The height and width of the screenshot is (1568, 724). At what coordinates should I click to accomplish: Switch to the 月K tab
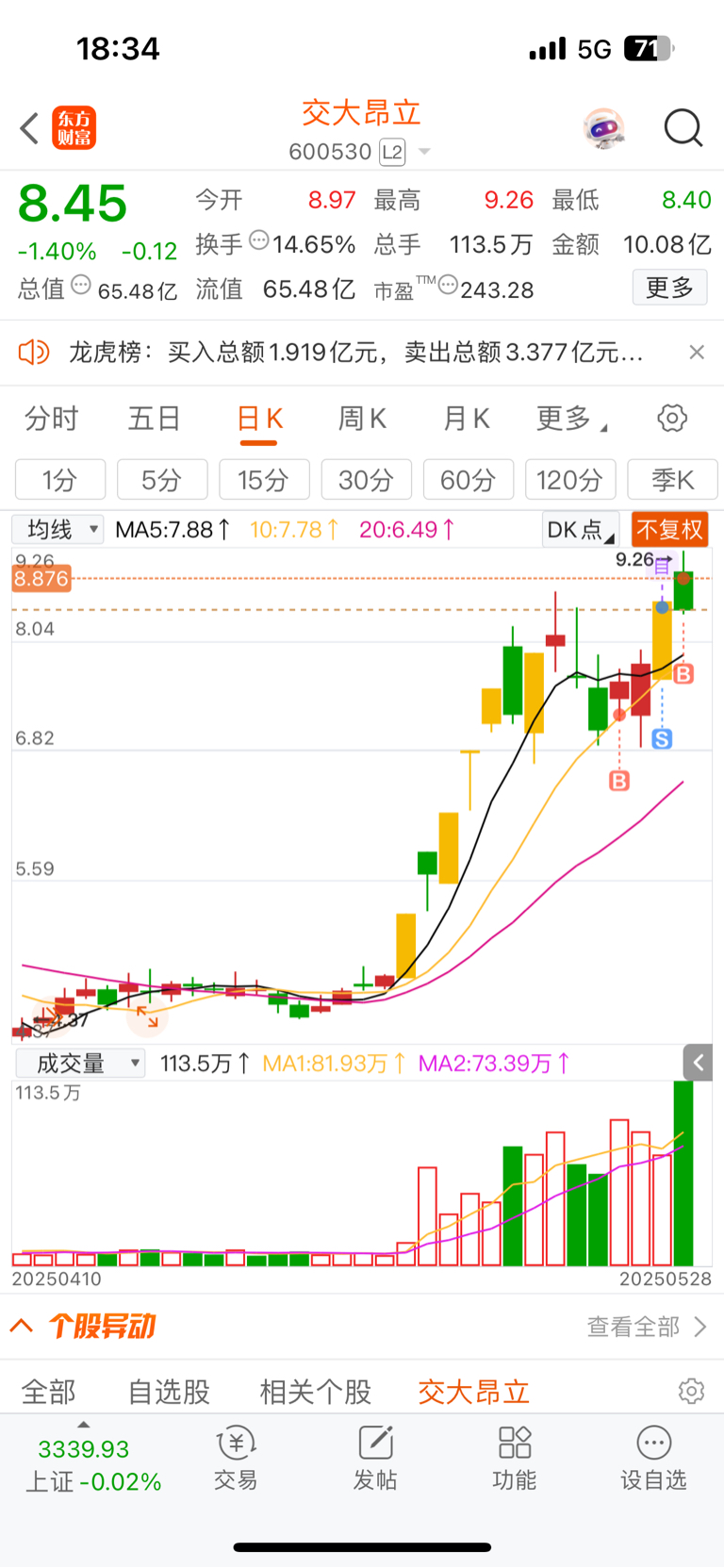coord(467,419)
